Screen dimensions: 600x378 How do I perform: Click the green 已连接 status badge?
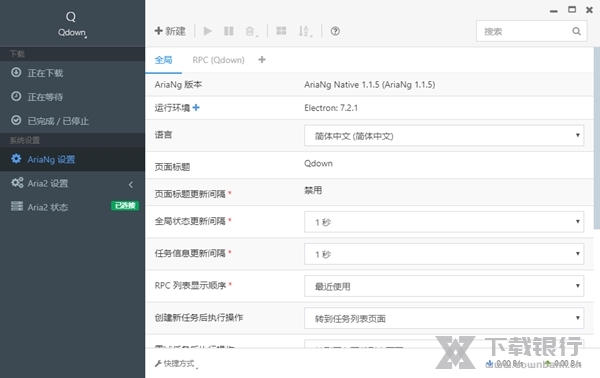[125, 206]
